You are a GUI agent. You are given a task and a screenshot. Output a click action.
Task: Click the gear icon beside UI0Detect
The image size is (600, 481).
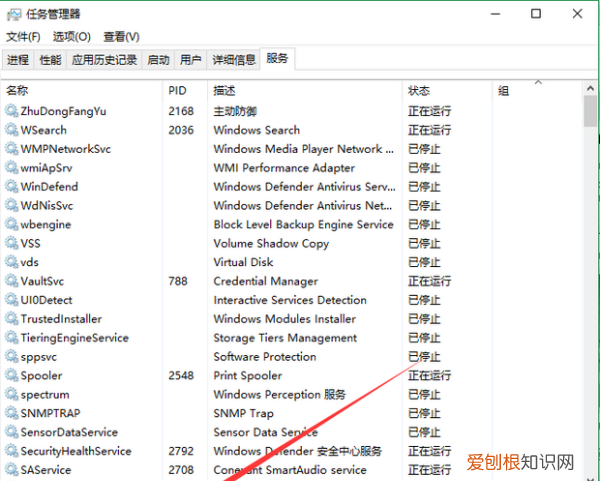11,300
